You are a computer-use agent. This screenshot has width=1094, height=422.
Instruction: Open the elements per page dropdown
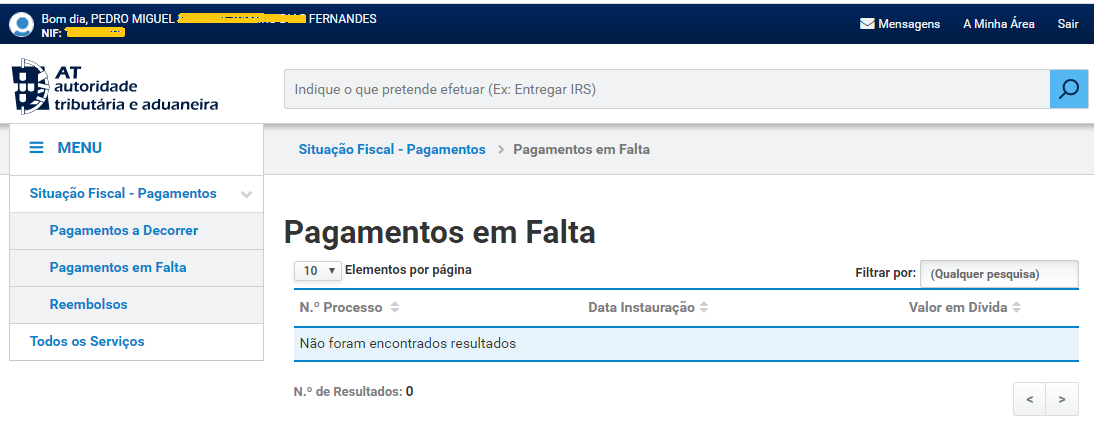(317, 271)
